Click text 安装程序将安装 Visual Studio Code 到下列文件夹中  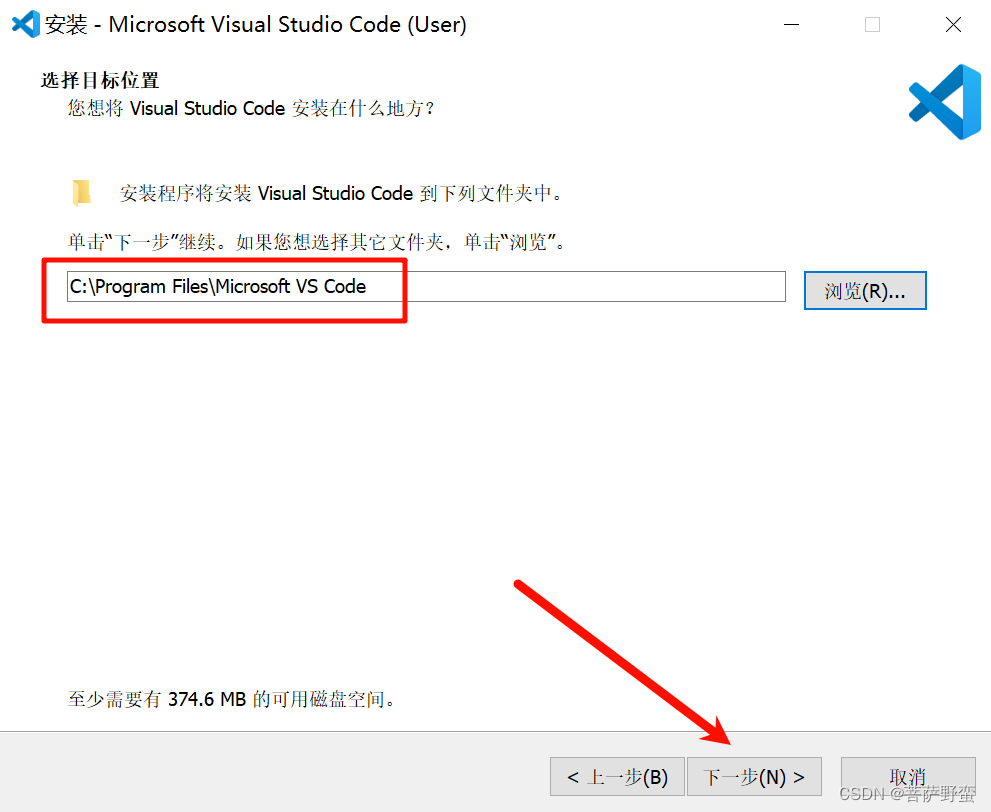(x=341, y=193)
